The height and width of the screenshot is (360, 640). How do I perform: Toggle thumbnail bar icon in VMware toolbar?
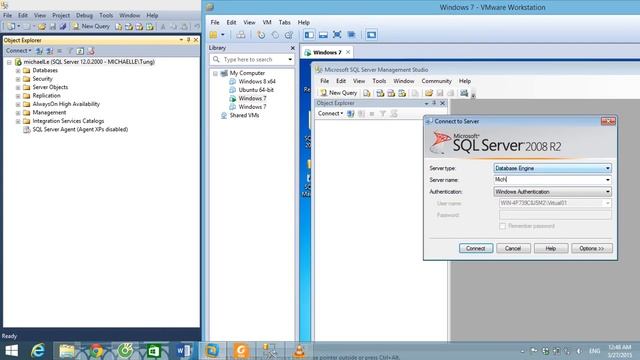point(323,35)
